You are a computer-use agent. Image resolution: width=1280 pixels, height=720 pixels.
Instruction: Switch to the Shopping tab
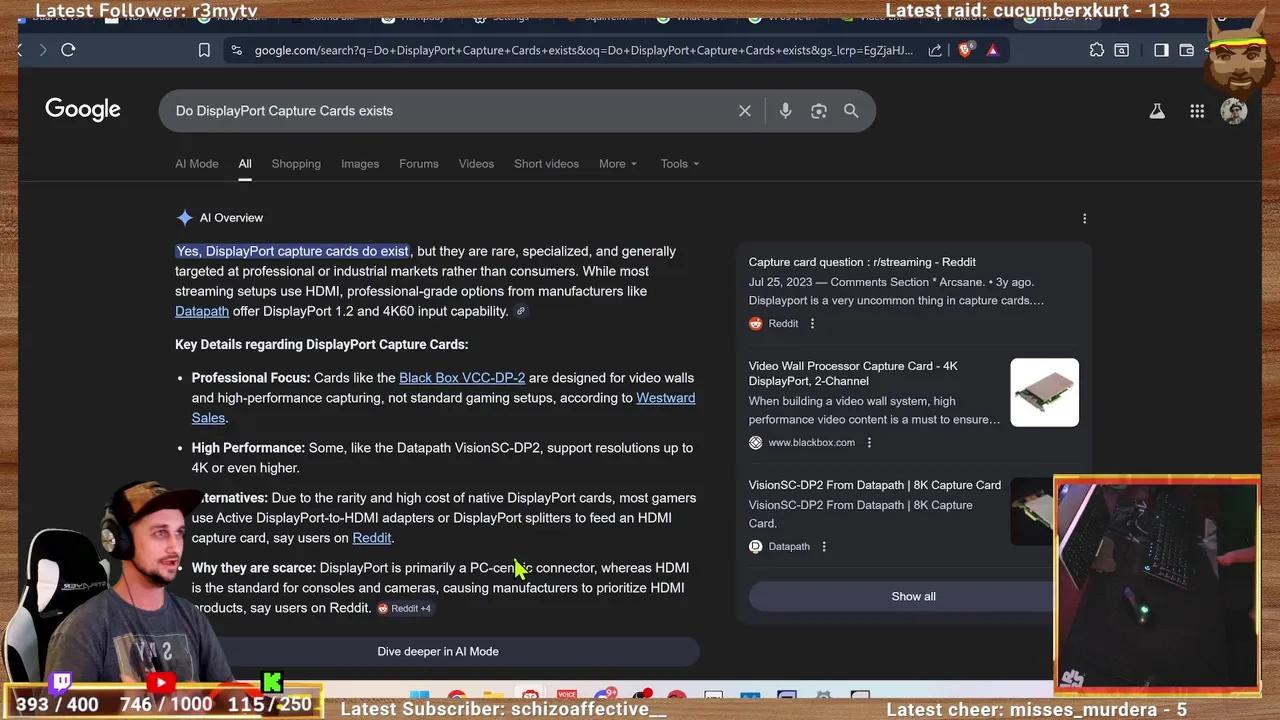(x=296, y=164)
